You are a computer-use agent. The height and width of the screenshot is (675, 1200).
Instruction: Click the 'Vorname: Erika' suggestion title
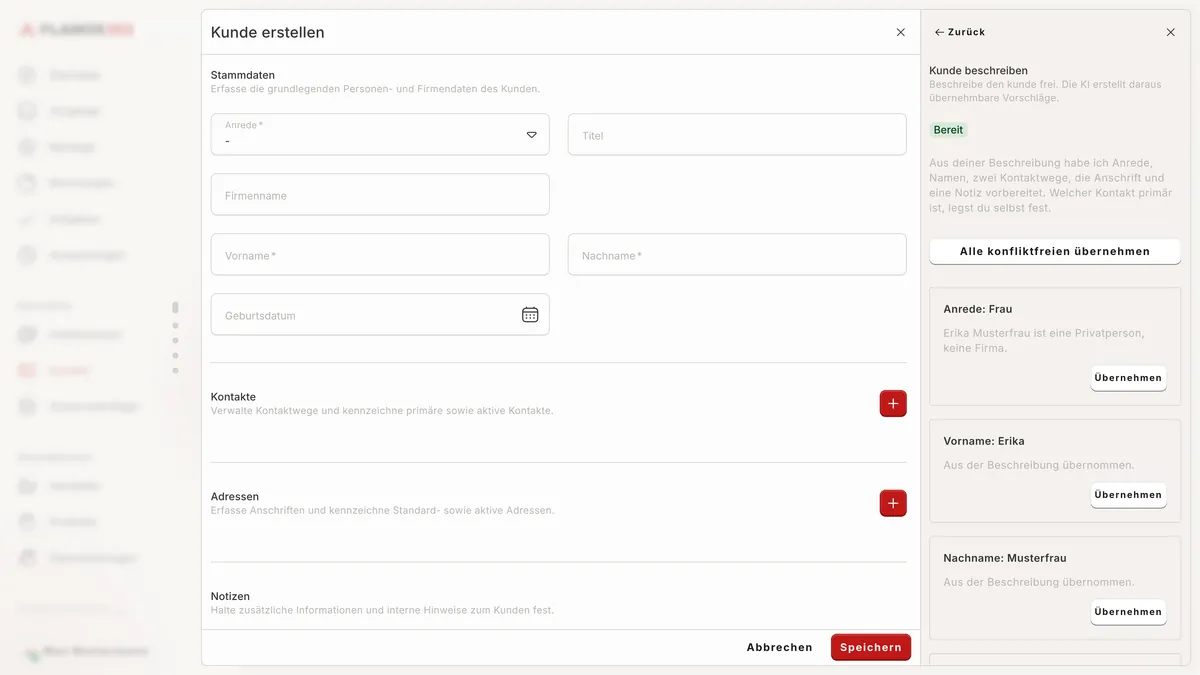point(984,441)
